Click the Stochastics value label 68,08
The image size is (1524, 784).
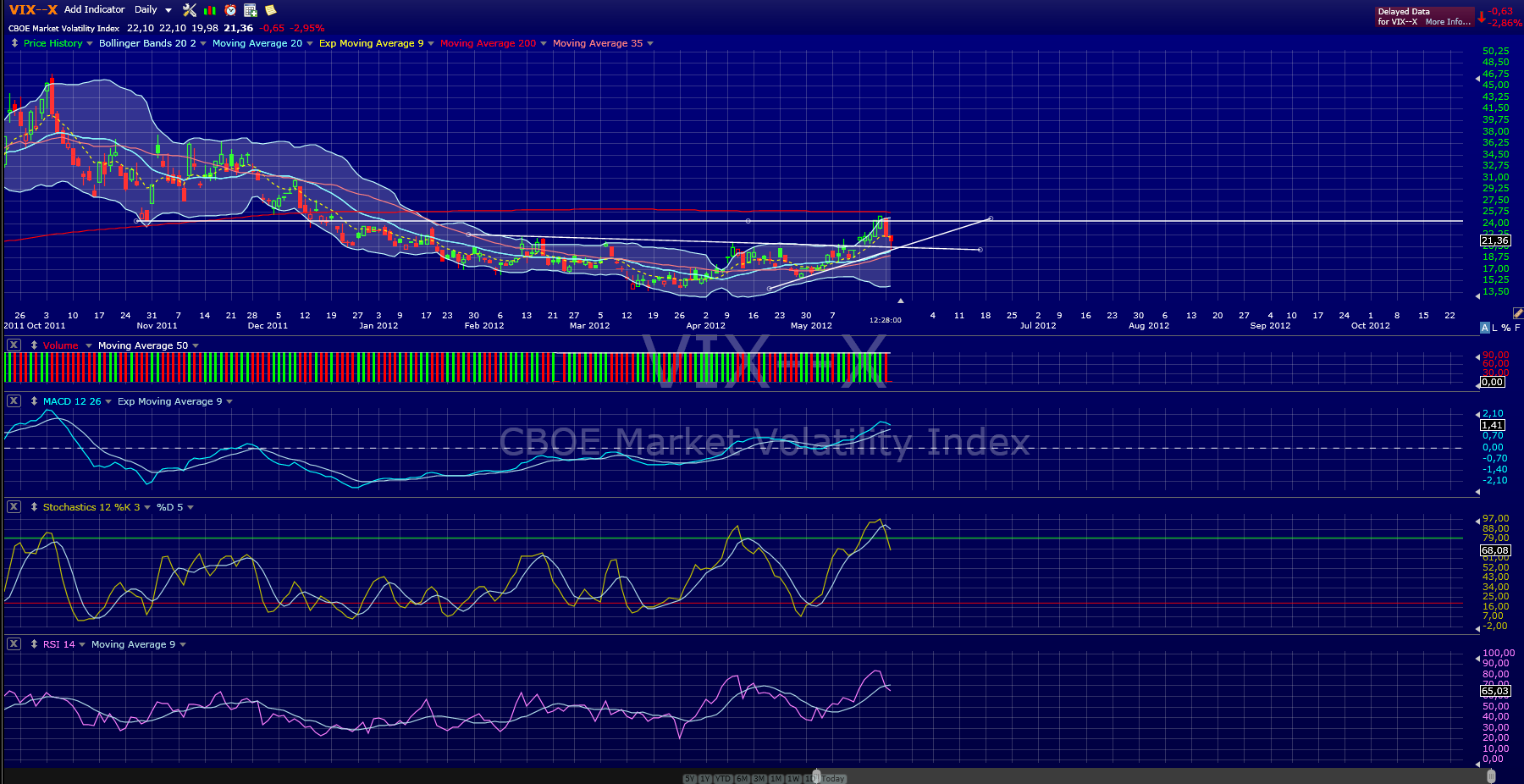point(1495,550)
